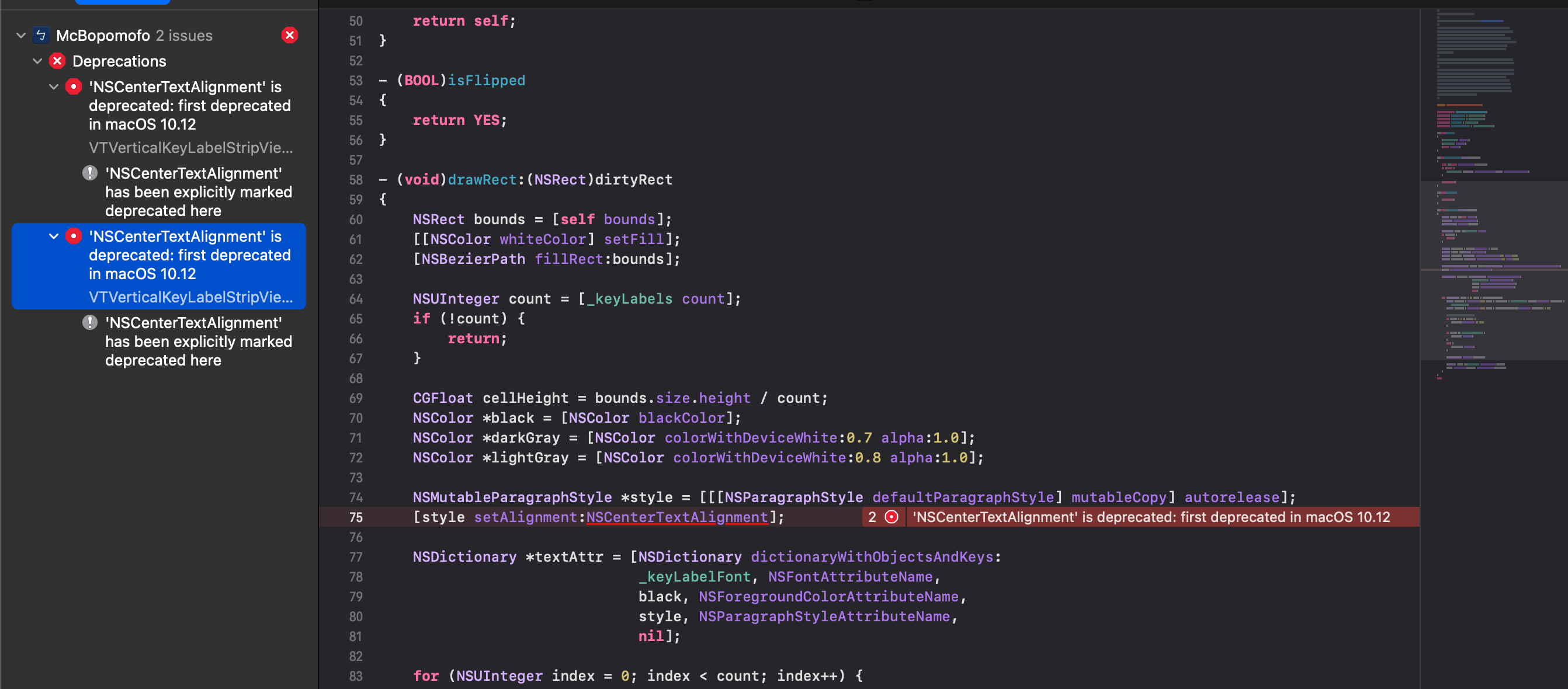Click the Deprecations error icon
Image resolution: width=1568 pixels, height=689 pixels.
coord(57,61)
